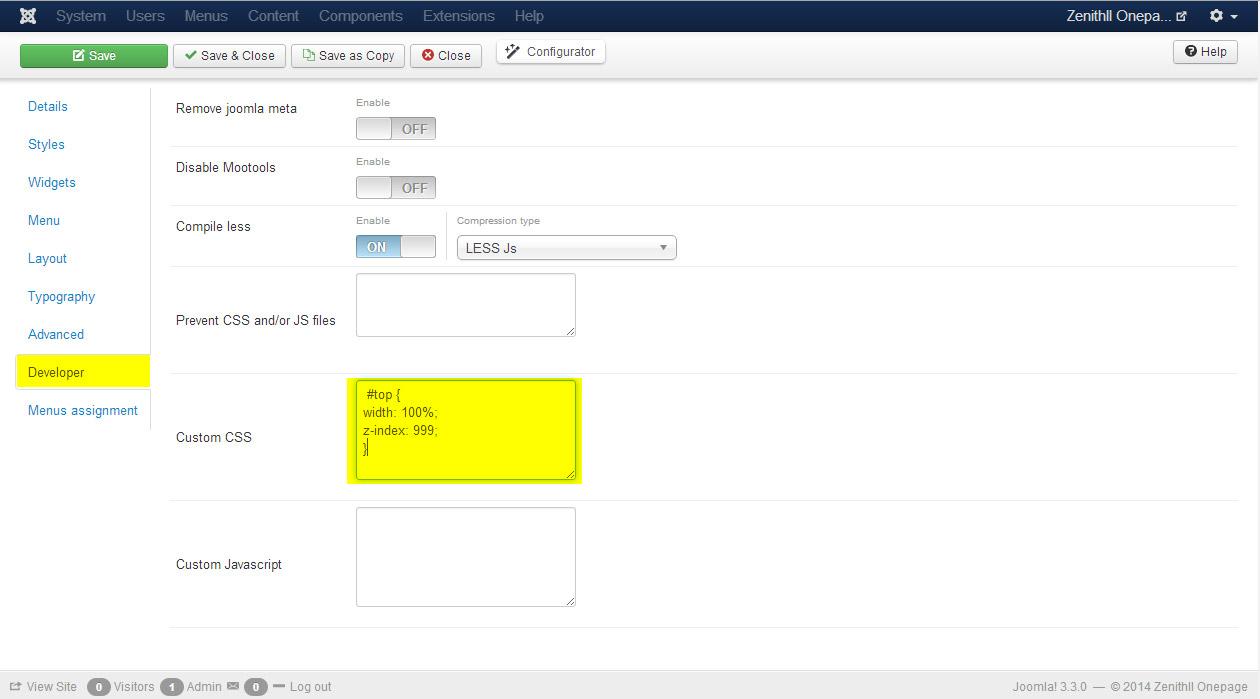Open the Menus assignment tab

coord(83,410)
